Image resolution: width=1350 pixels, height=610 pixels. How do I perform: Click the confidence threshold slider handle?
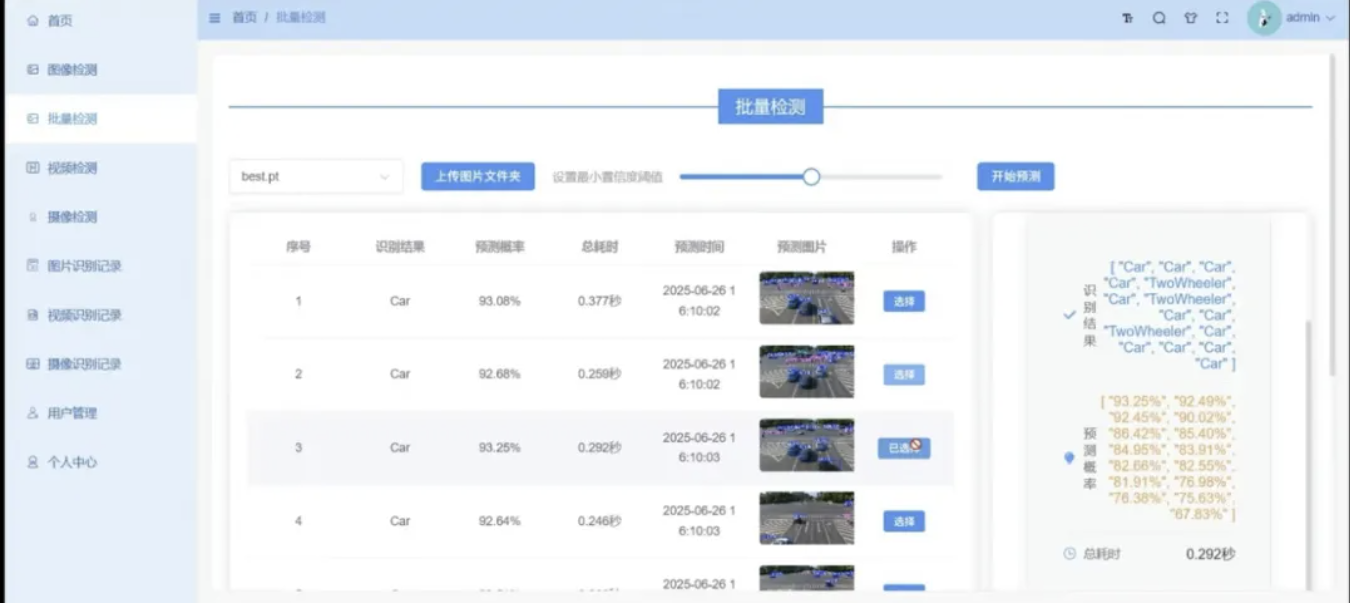[811, 176]
